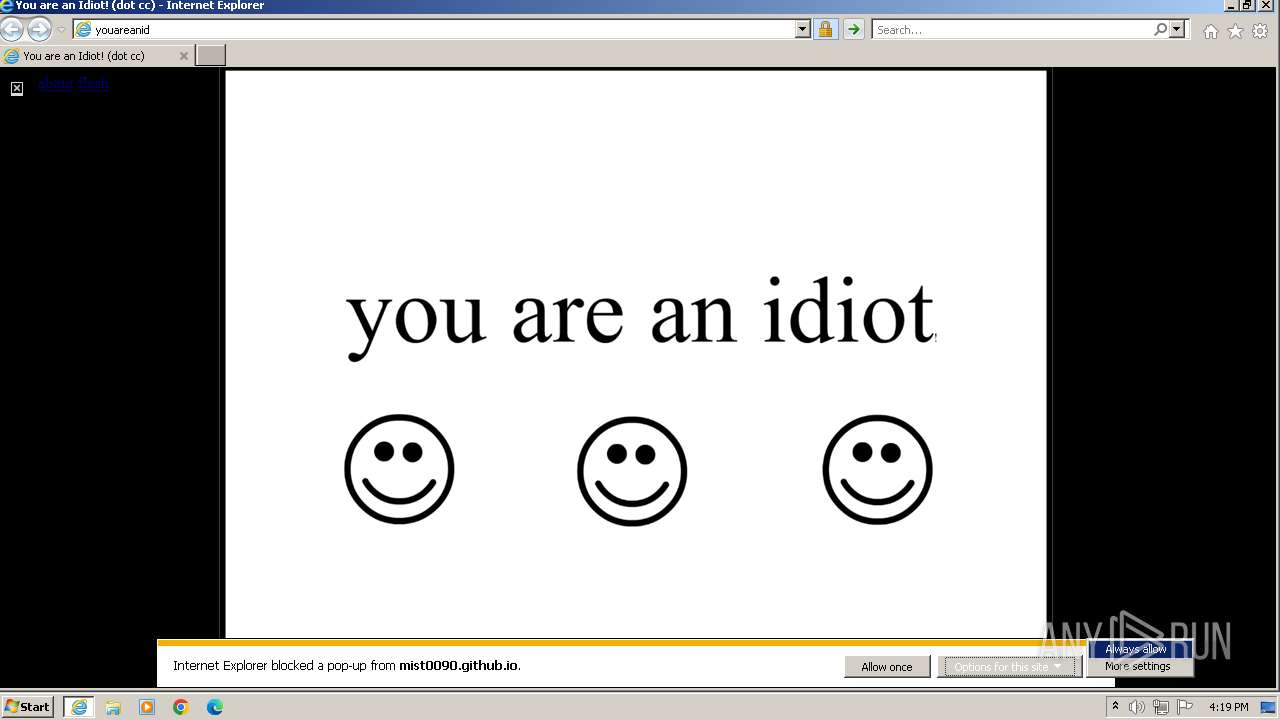
Task: Click the IE Forward navigation button
Action: 39,30
